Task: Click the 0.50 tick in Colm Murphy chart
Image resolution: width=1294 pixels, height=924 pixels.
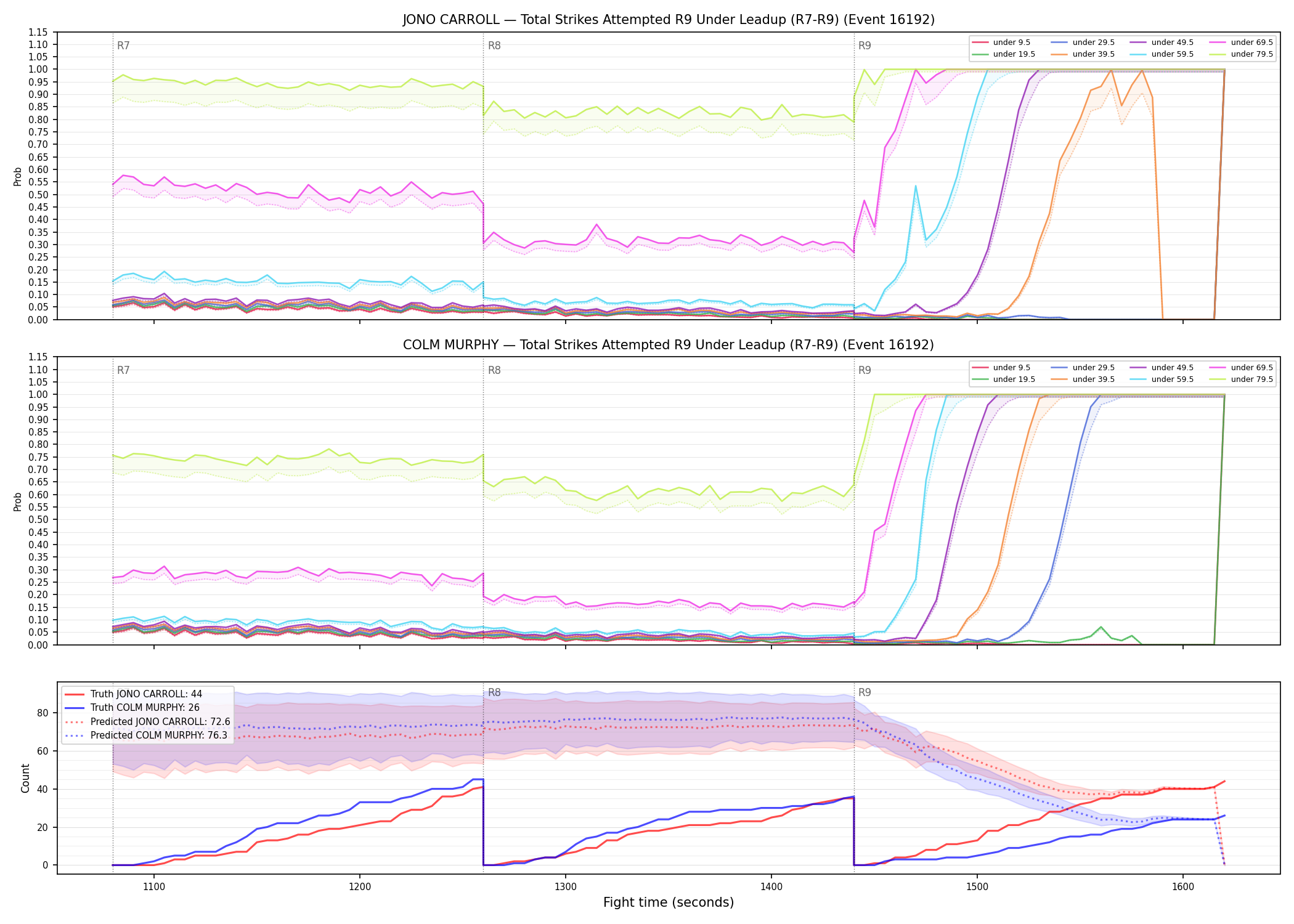Action: 38,520
